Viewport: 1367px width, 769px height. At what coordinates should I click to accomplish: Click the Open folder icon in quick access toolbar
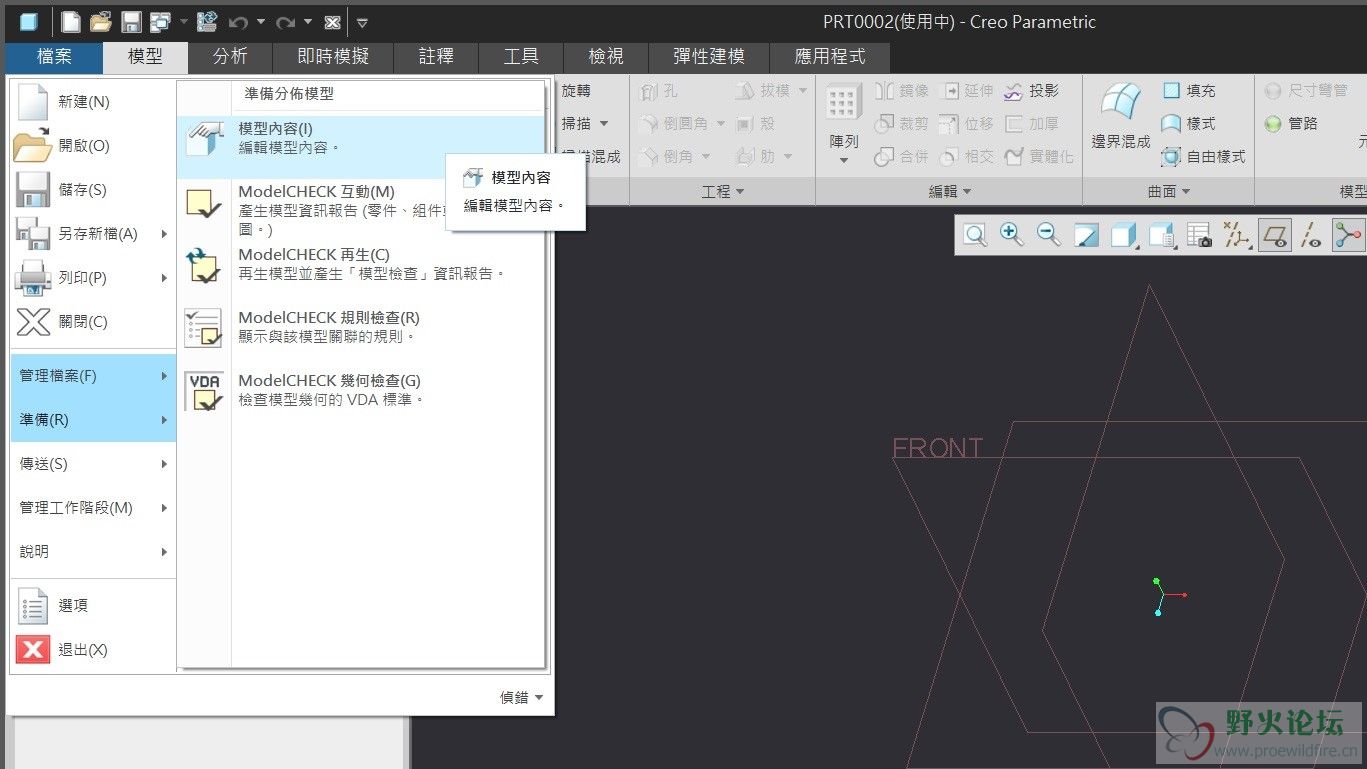click(x=100, y=21)
